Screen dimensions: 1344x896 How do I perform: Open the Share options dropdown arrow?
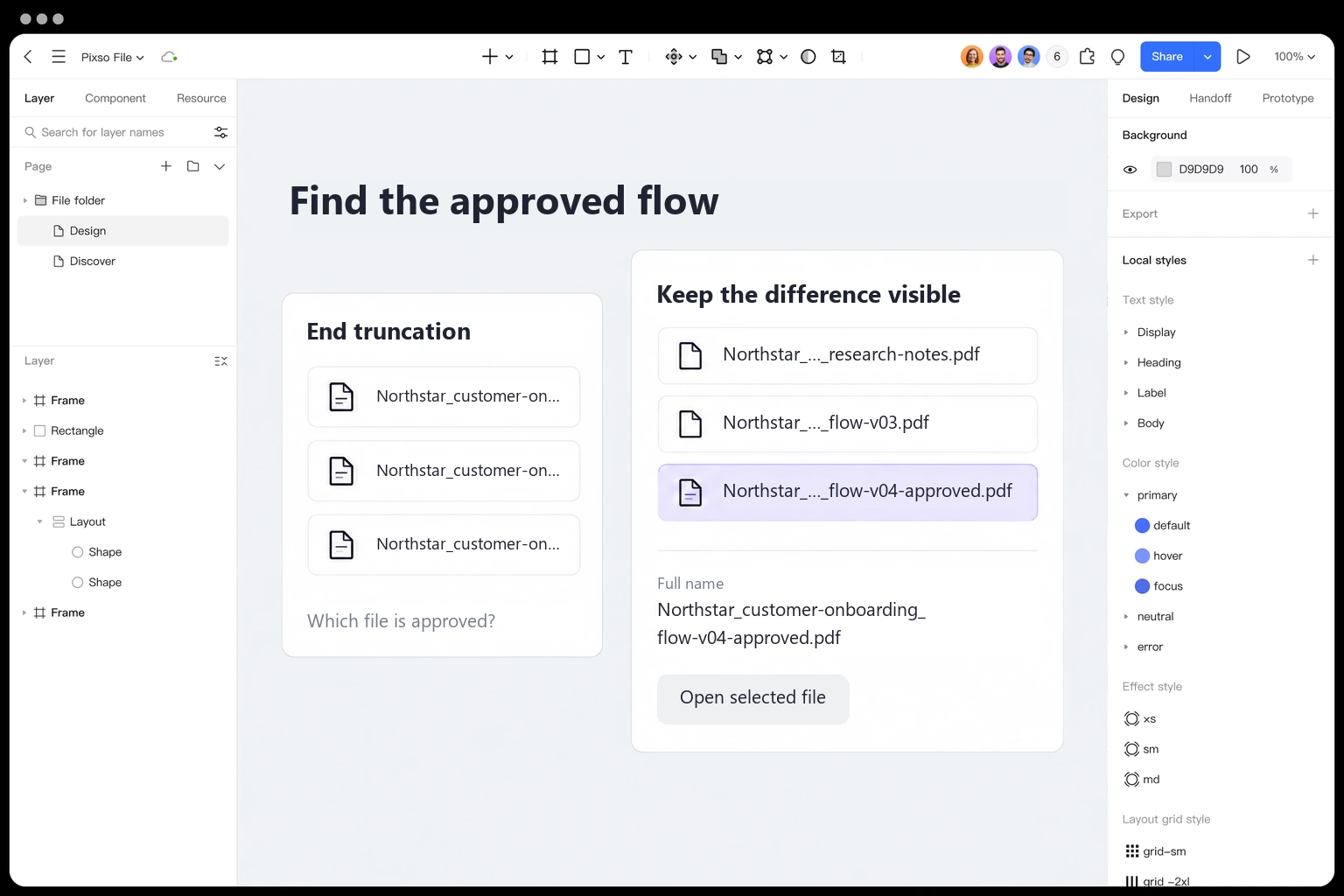pos(1207,57)
